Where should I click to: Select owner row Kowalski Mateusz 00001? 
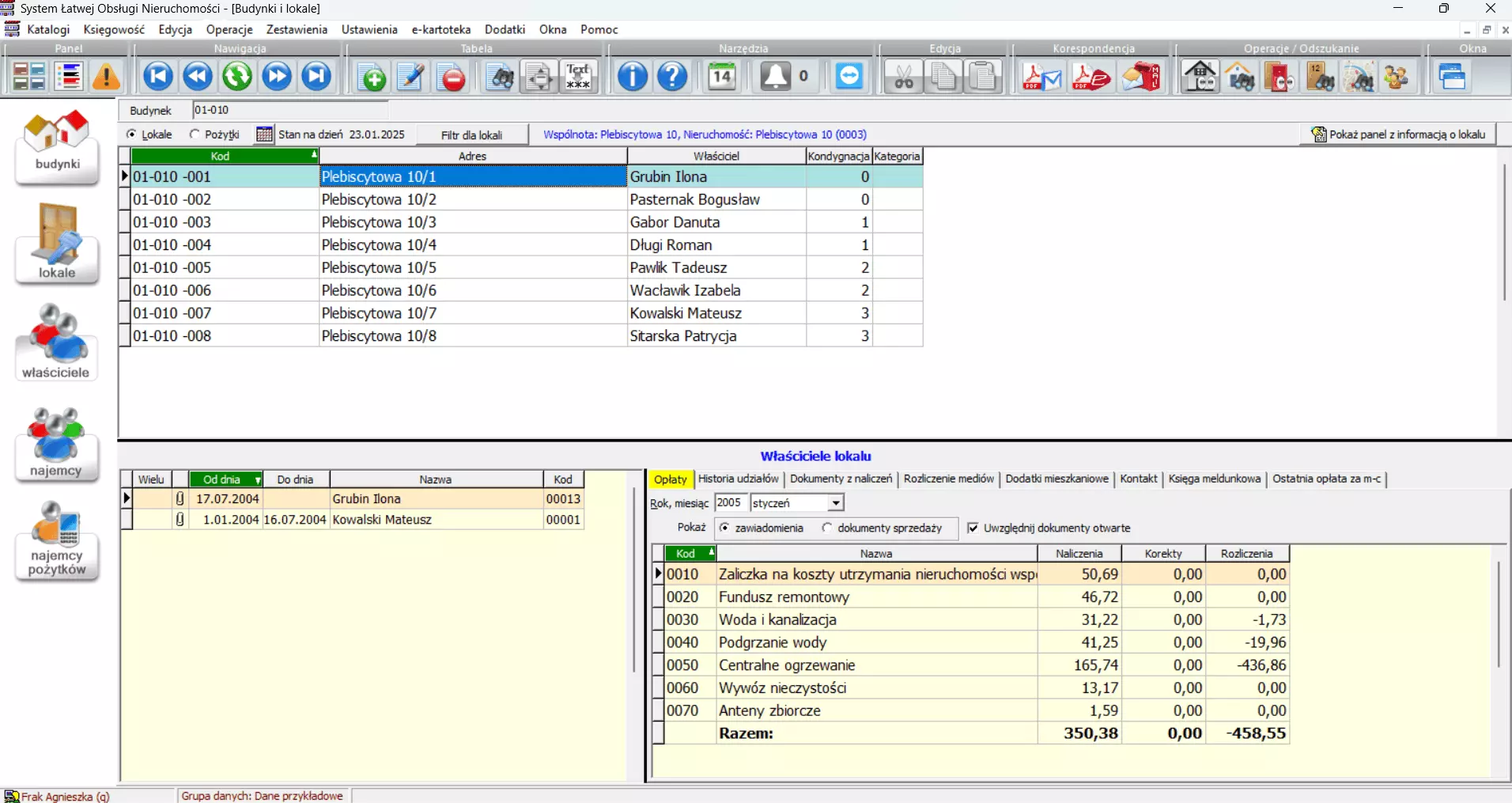(x=353, y=520)
